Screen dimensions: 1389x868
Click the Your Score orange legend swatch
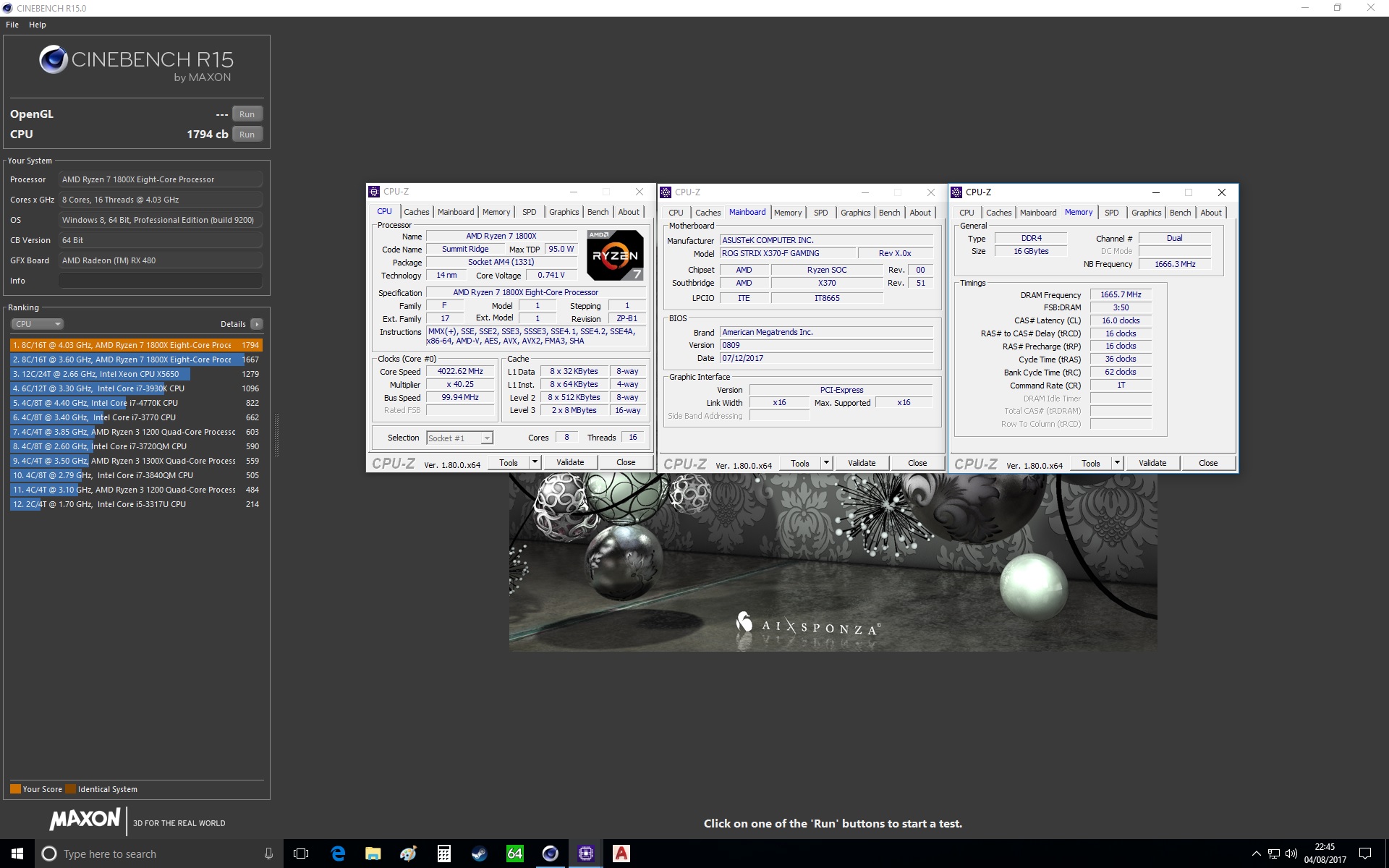[x=15, y=789]
